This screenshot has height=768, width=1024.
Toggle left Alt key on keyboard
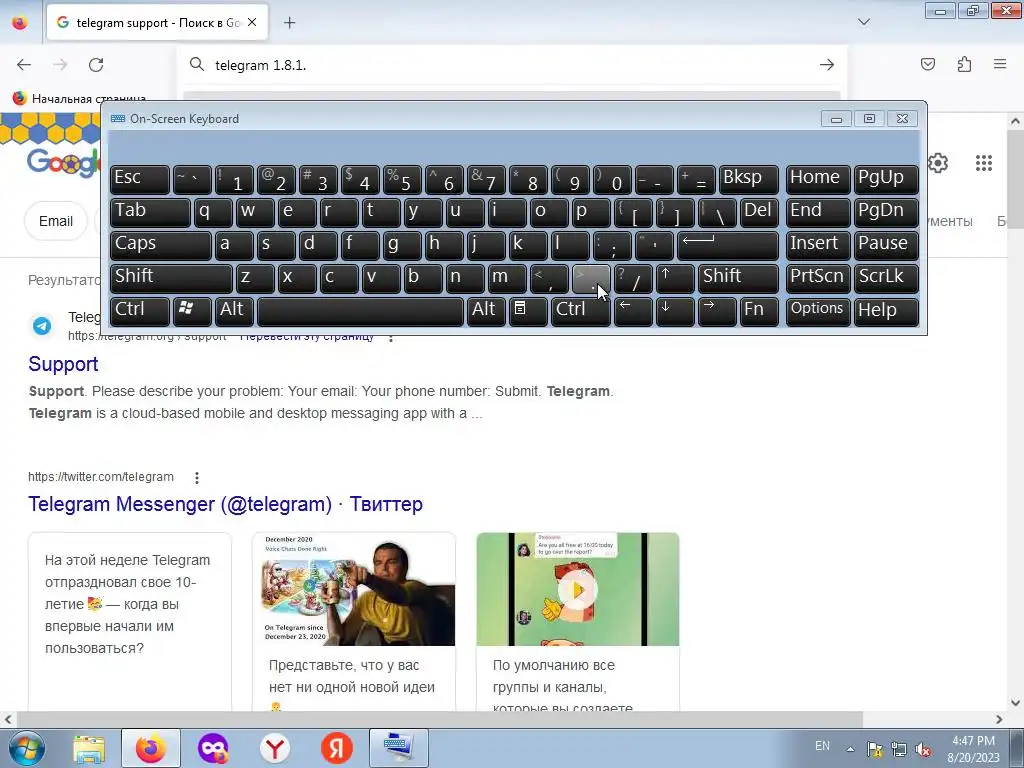(x=234, y=311)
